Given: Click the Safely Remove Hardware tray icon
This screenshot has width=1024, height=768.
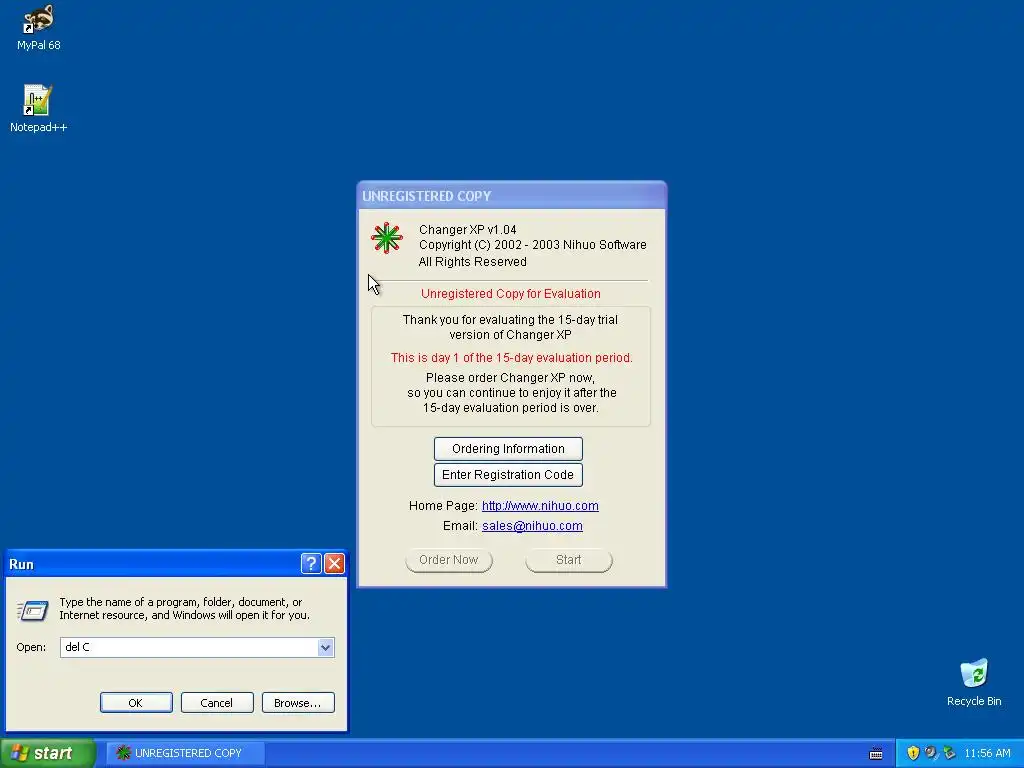Looking at the screenshot, I should pos(949,753).
